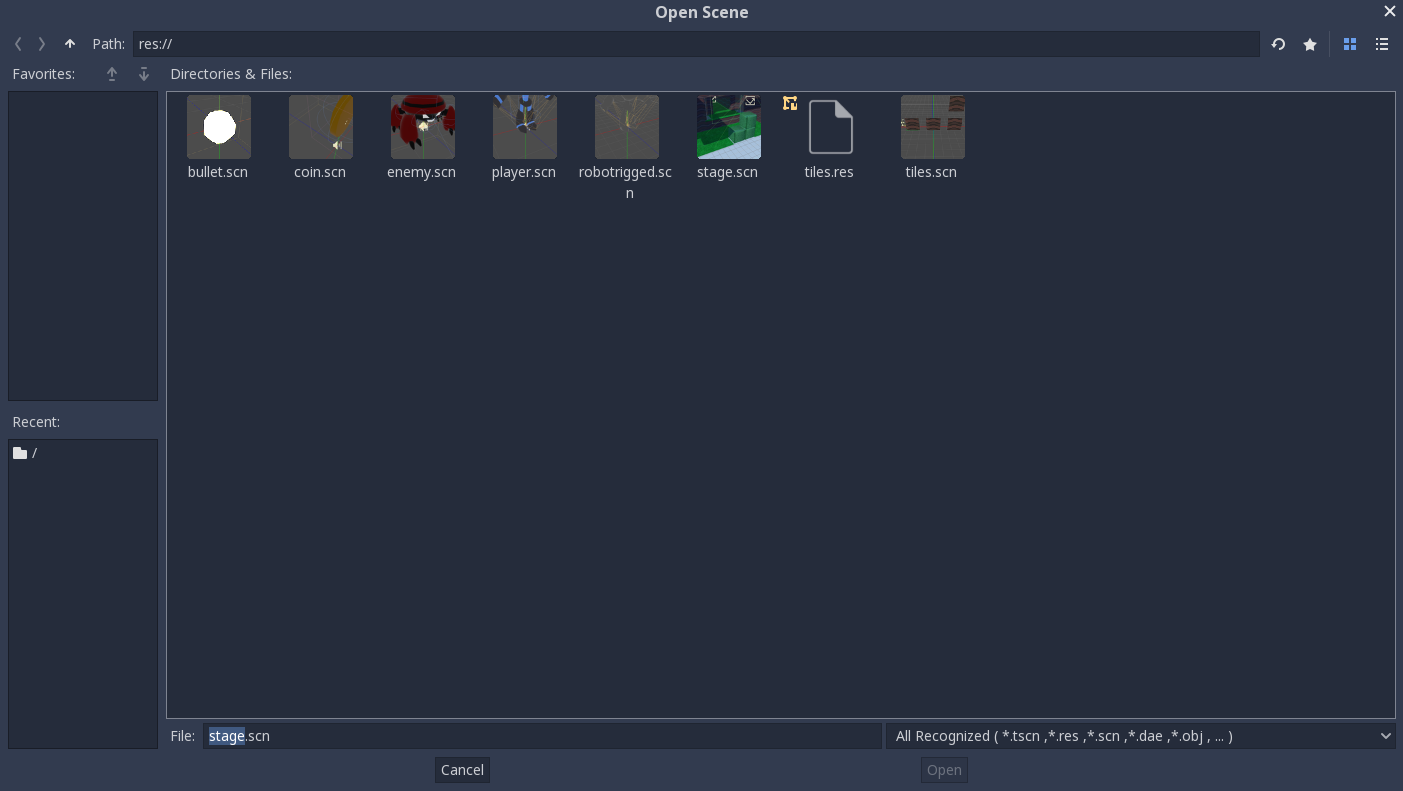The width and height of the screenshot is (1403, 791).
Task: Move the selected favorite up
Action: tap(112, 74)
